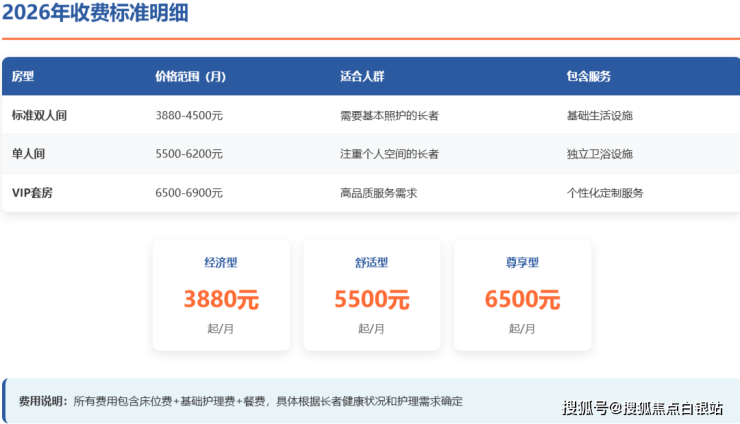Click the VIP套房 row label

32,193
